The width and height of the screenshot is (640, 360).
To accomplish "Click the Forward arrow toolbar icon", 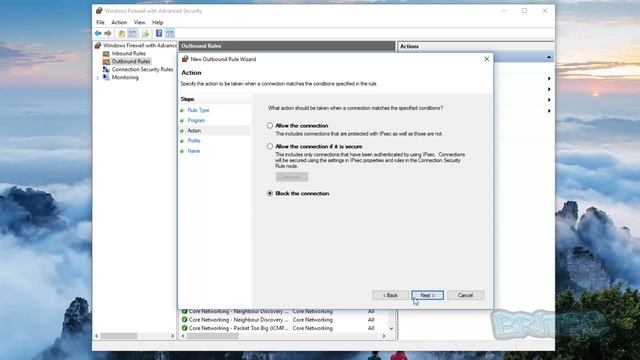I will [108, 33].
